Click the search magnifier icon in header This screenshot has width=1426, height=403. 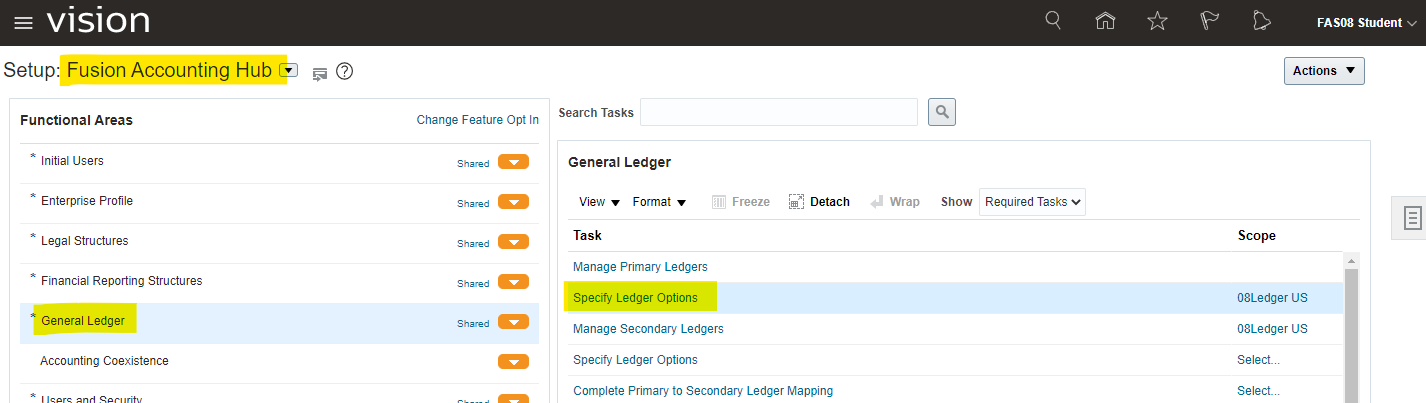click(x=1053, y=21)
